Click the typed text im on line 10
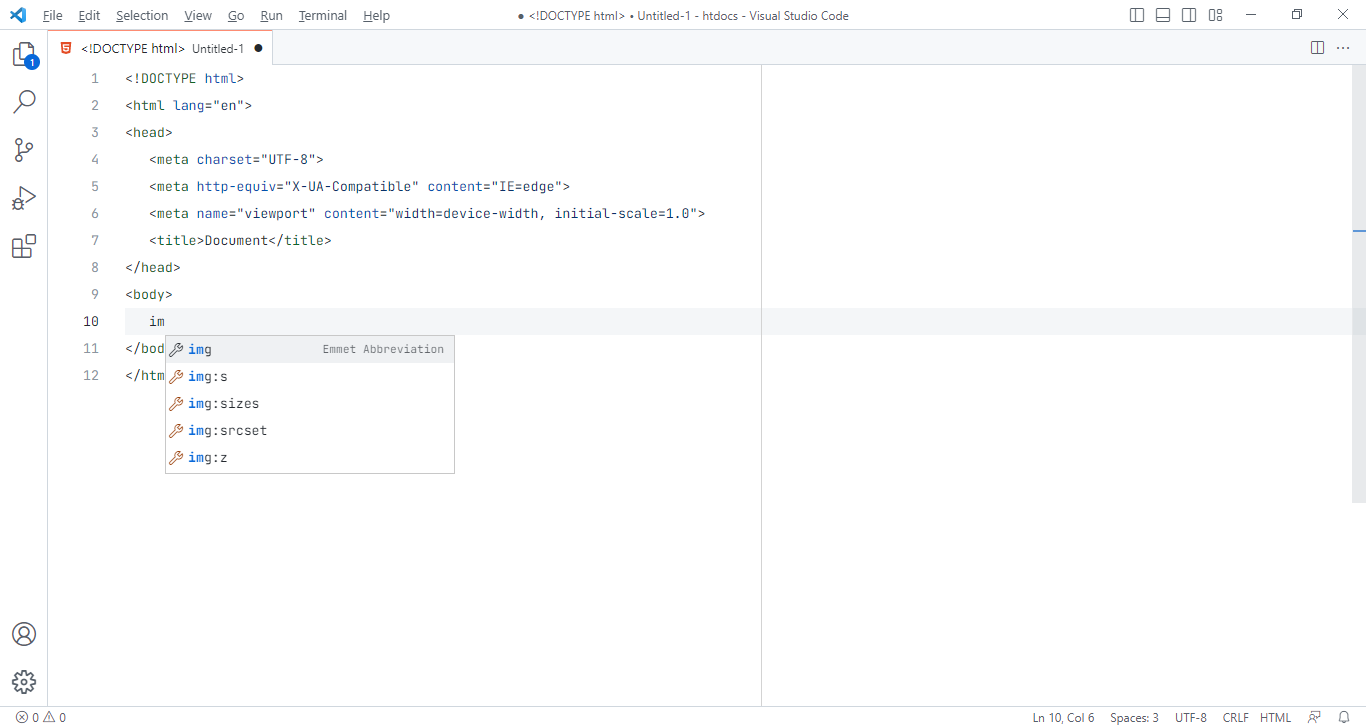 tap(157, 321)
